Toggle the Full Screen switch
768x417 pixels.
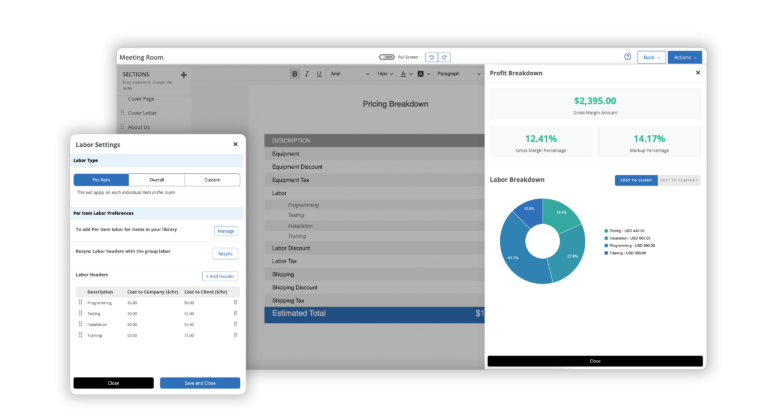click(387, 57)
